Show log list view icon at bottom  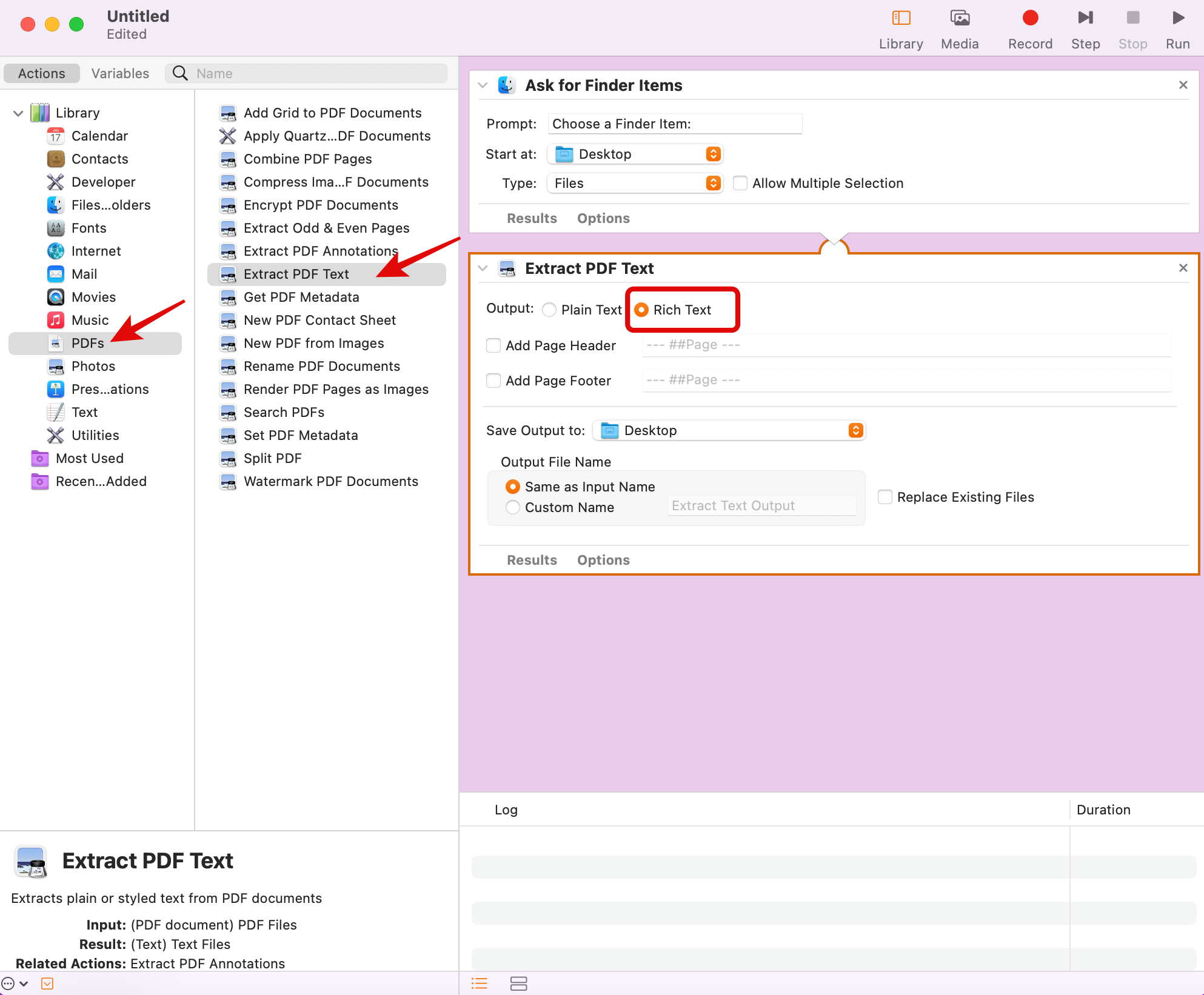click(480, 983)
